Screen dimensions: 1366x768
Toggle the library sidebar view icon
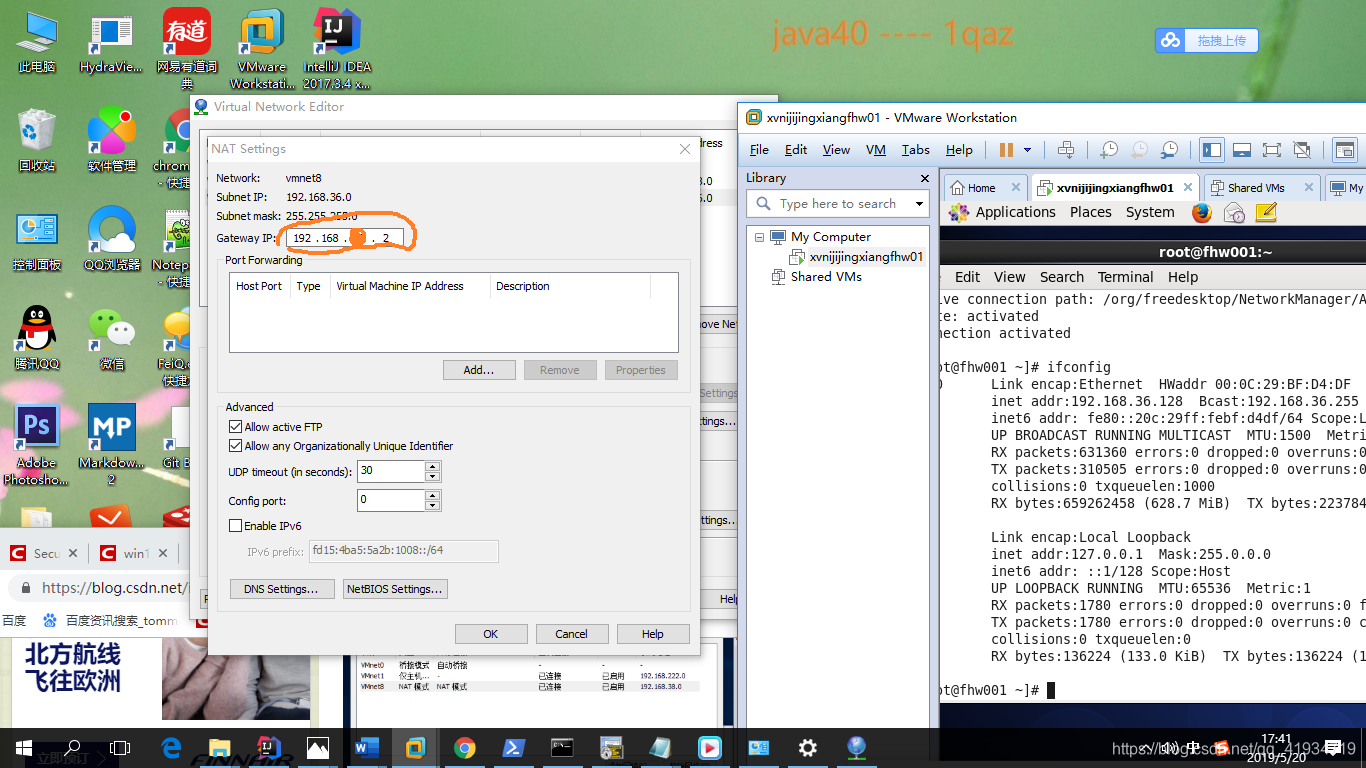[x=1212, y=150]
